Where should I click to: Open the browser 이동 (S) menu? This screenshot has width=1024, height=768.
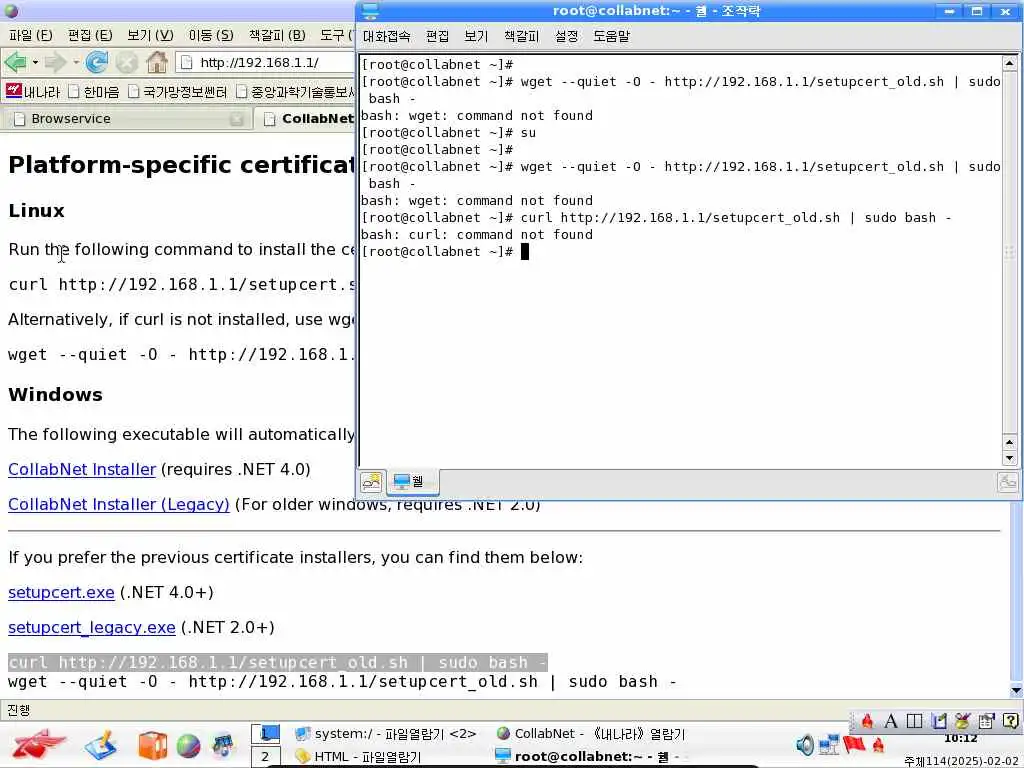pos(211,35)
